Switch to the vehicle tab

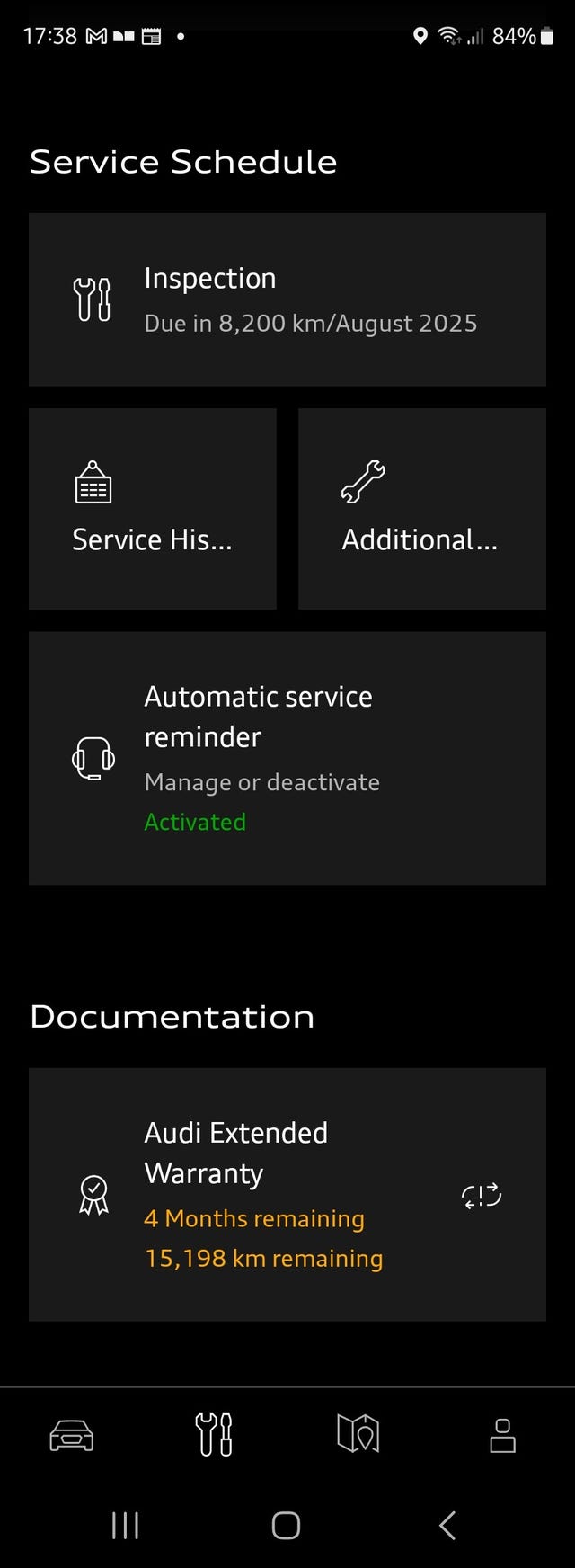pyautogui.click(x=72, y=1434)
